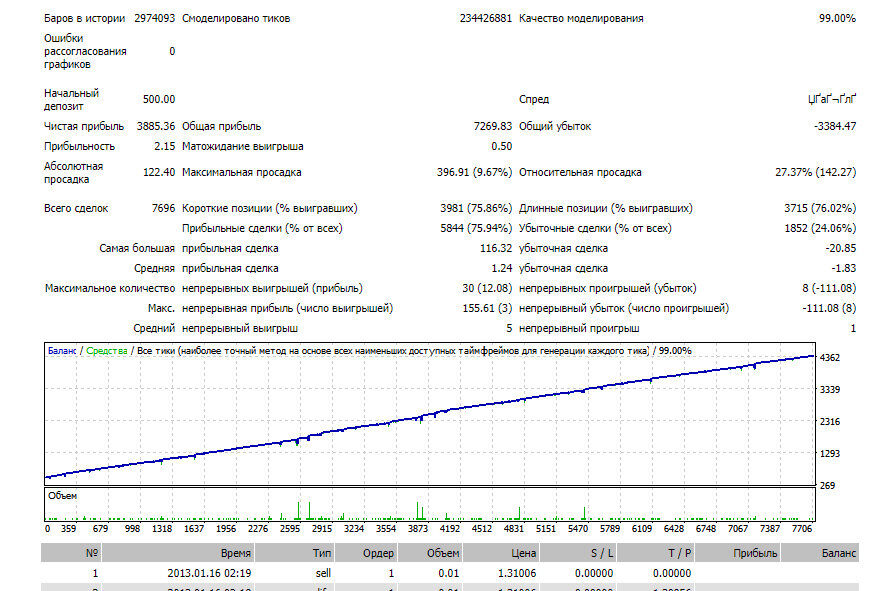Click the gross loss value -3384.47
874x591 pixels.
[835, 127]
